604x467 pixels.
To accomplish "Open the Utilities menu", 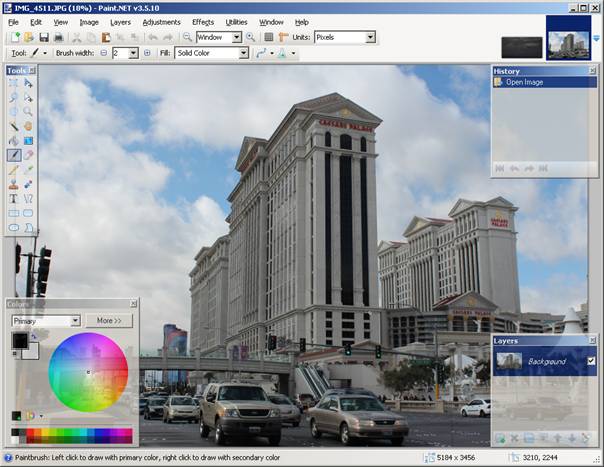I will point(236,22).
